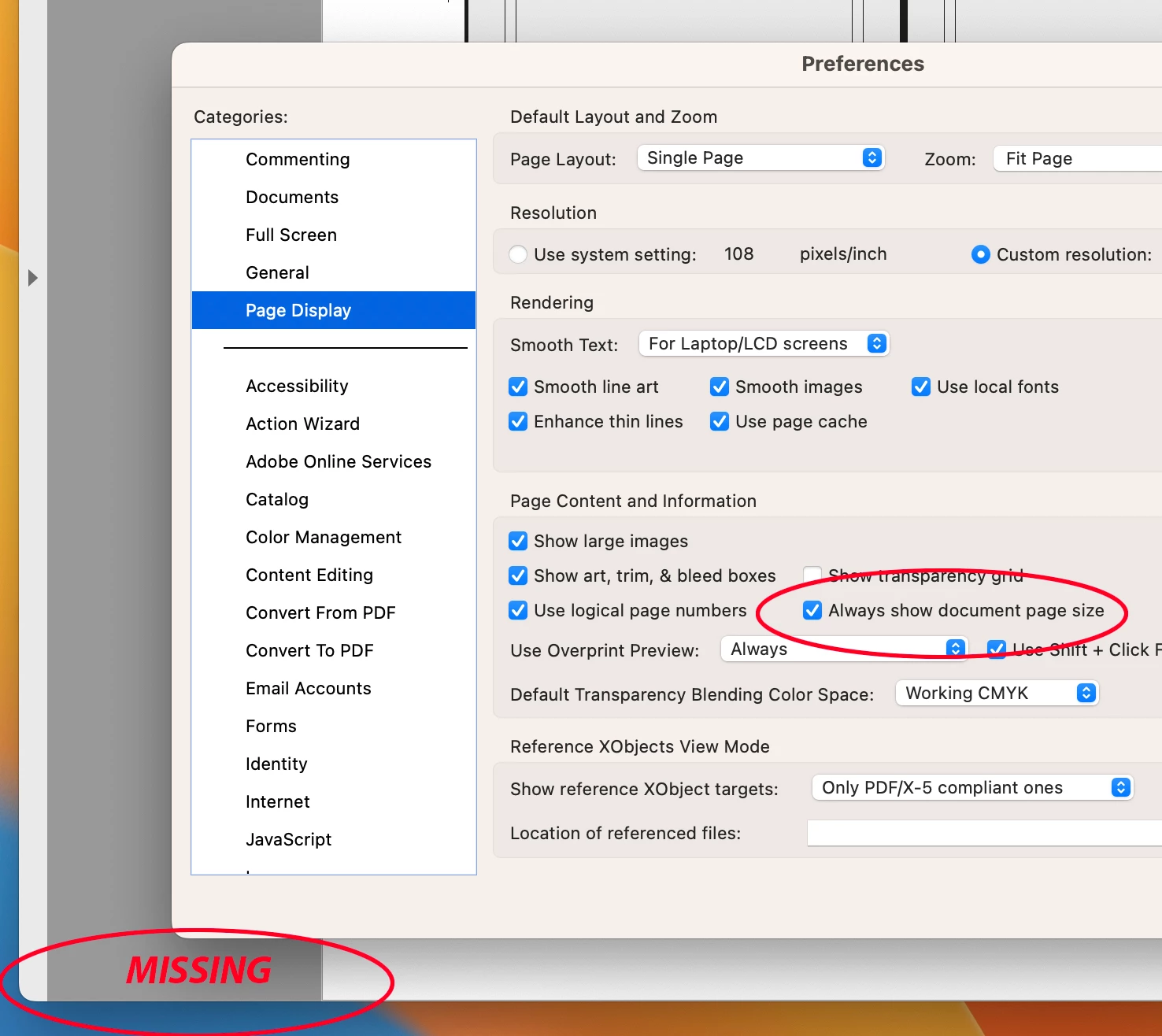Open the JavaScript category
This screenshot has height=1036, width=1162.
coord(334,839)
